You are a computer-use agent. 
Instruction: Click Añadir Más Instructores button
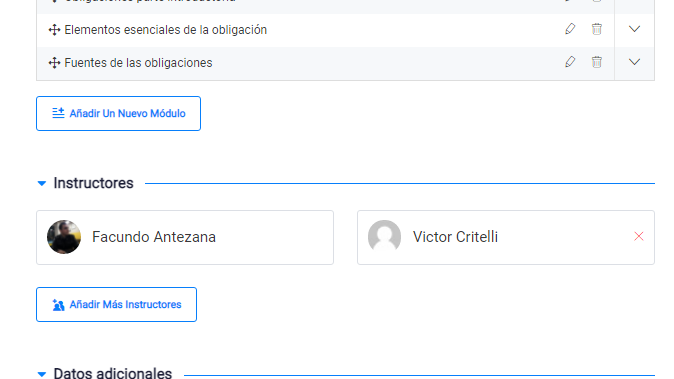coord(116,304)
